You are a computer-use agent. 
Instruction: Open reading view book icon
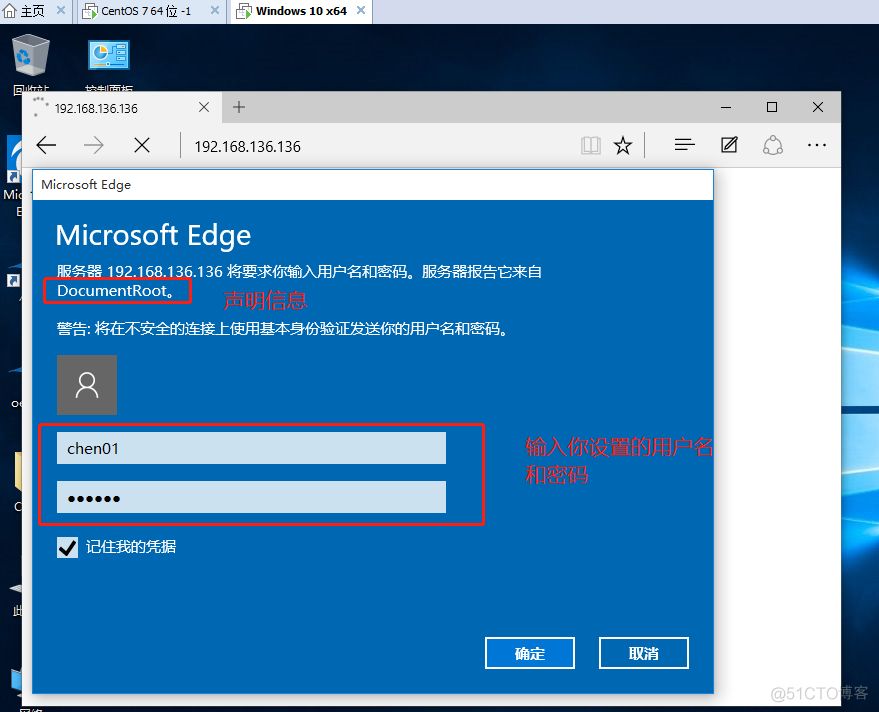(x=590, y=146)
